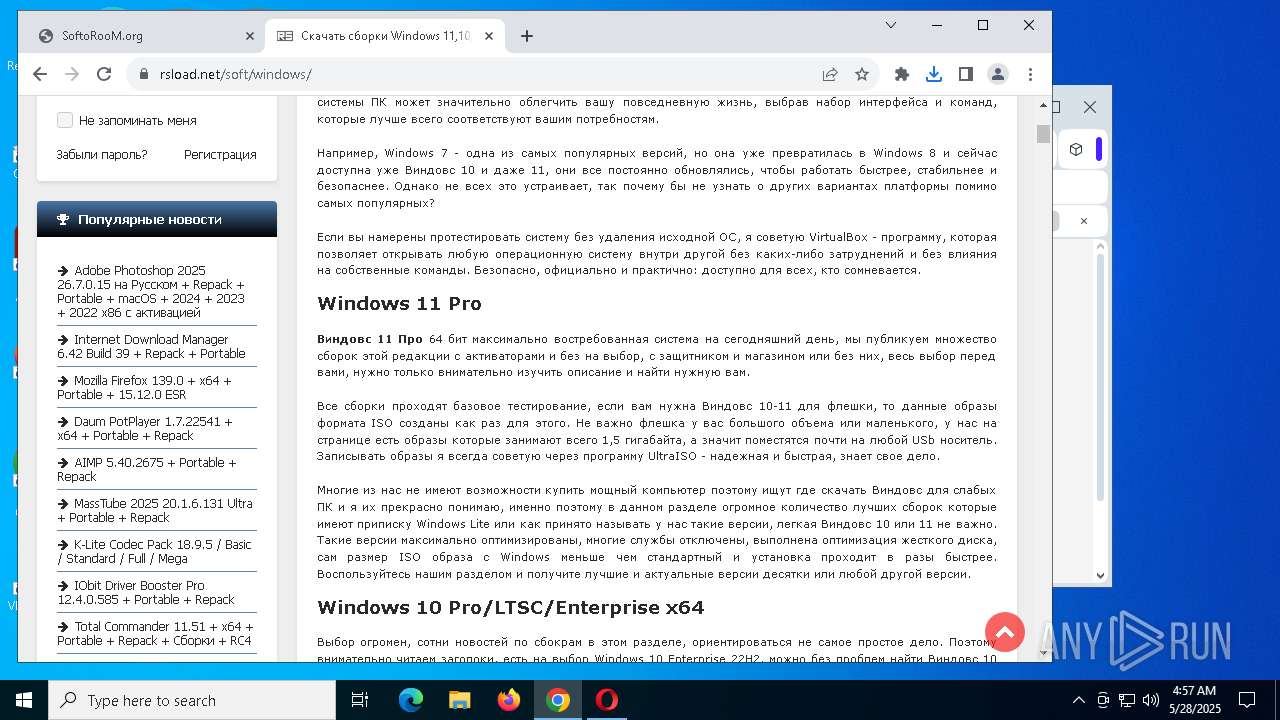Open a new browser tab
1280x720 pixels.
pyautogui.click(x=527, y=36)
